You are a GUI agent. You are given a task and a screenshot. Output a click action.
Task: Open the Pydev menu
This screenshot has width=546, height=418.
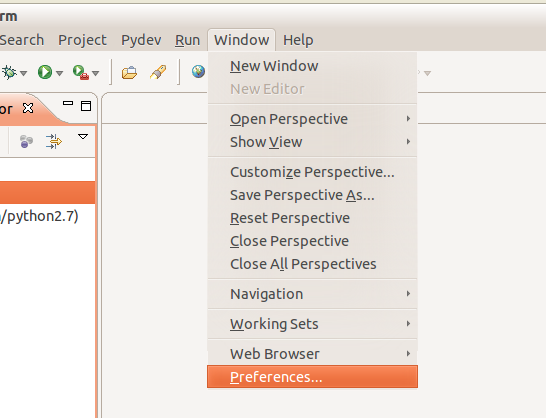(x=141, y=40)
